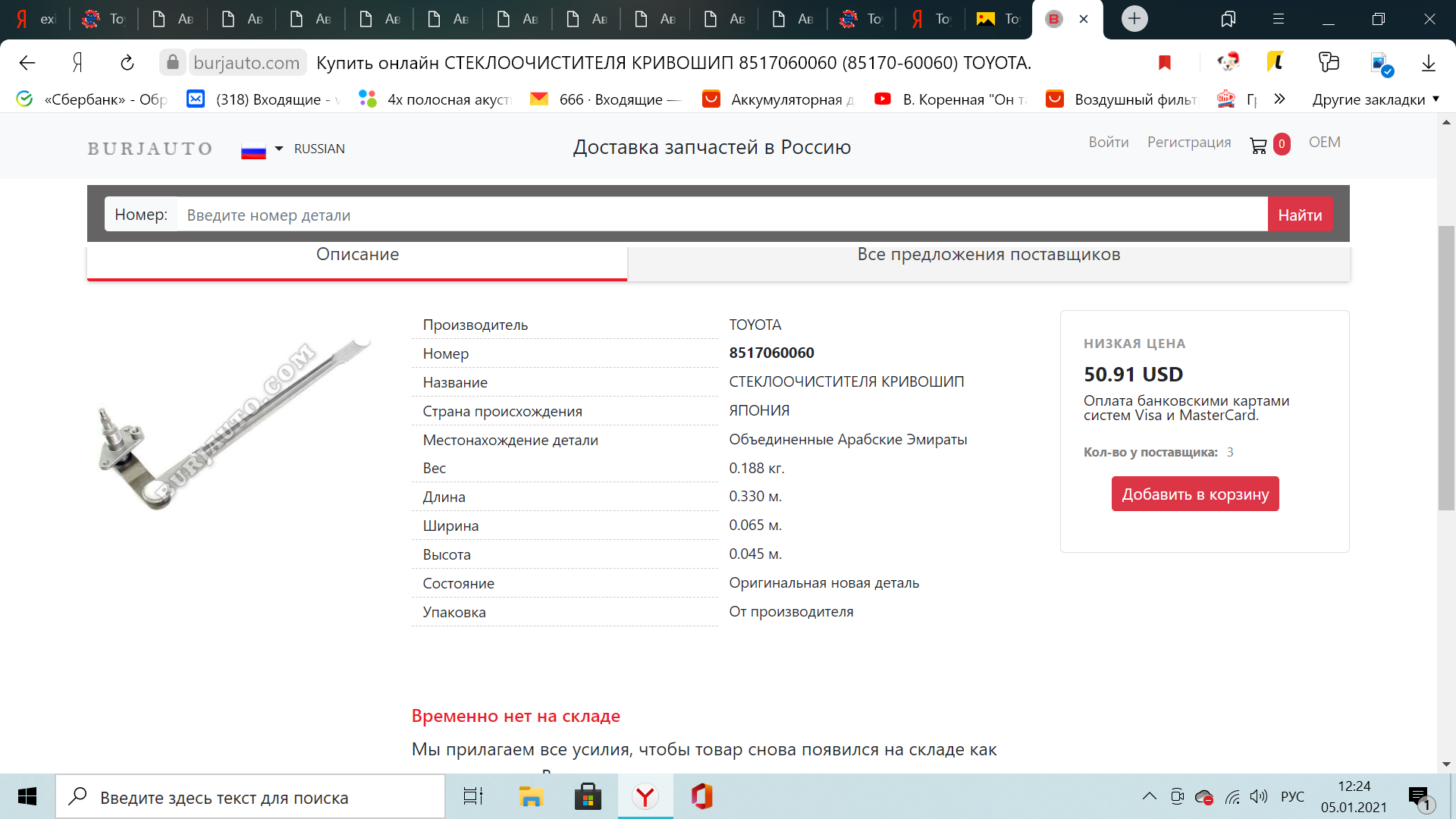This screenshot has width=1456, height=819.
Task: Select the browser tab with the picture icon
Action: [x=998, y=19]
